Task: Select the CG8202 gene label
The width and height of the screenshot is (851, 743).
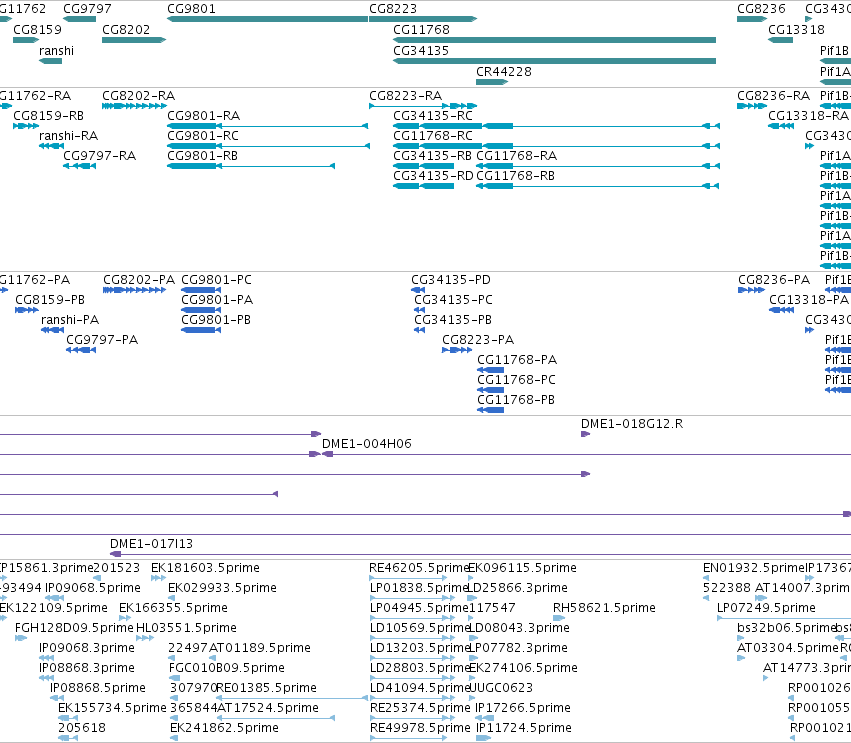Action: tap(126, 29)
